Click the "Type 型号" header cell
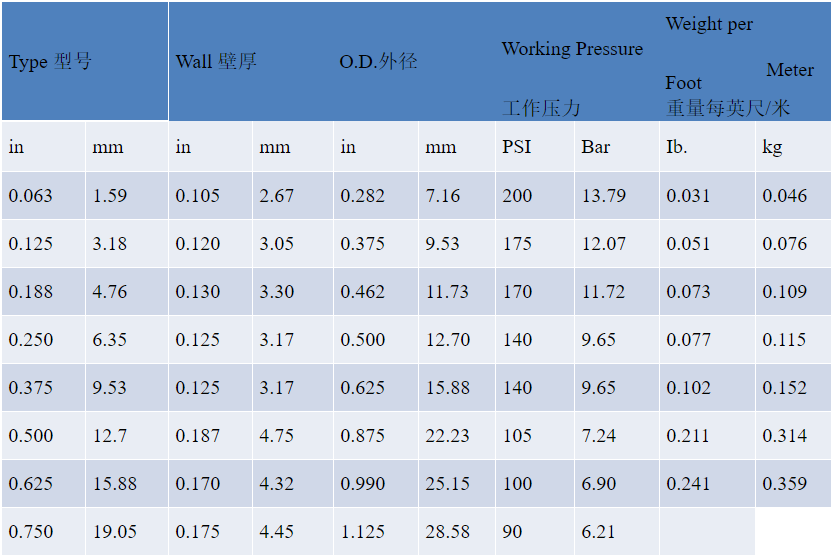 click(x=50, y=62)
